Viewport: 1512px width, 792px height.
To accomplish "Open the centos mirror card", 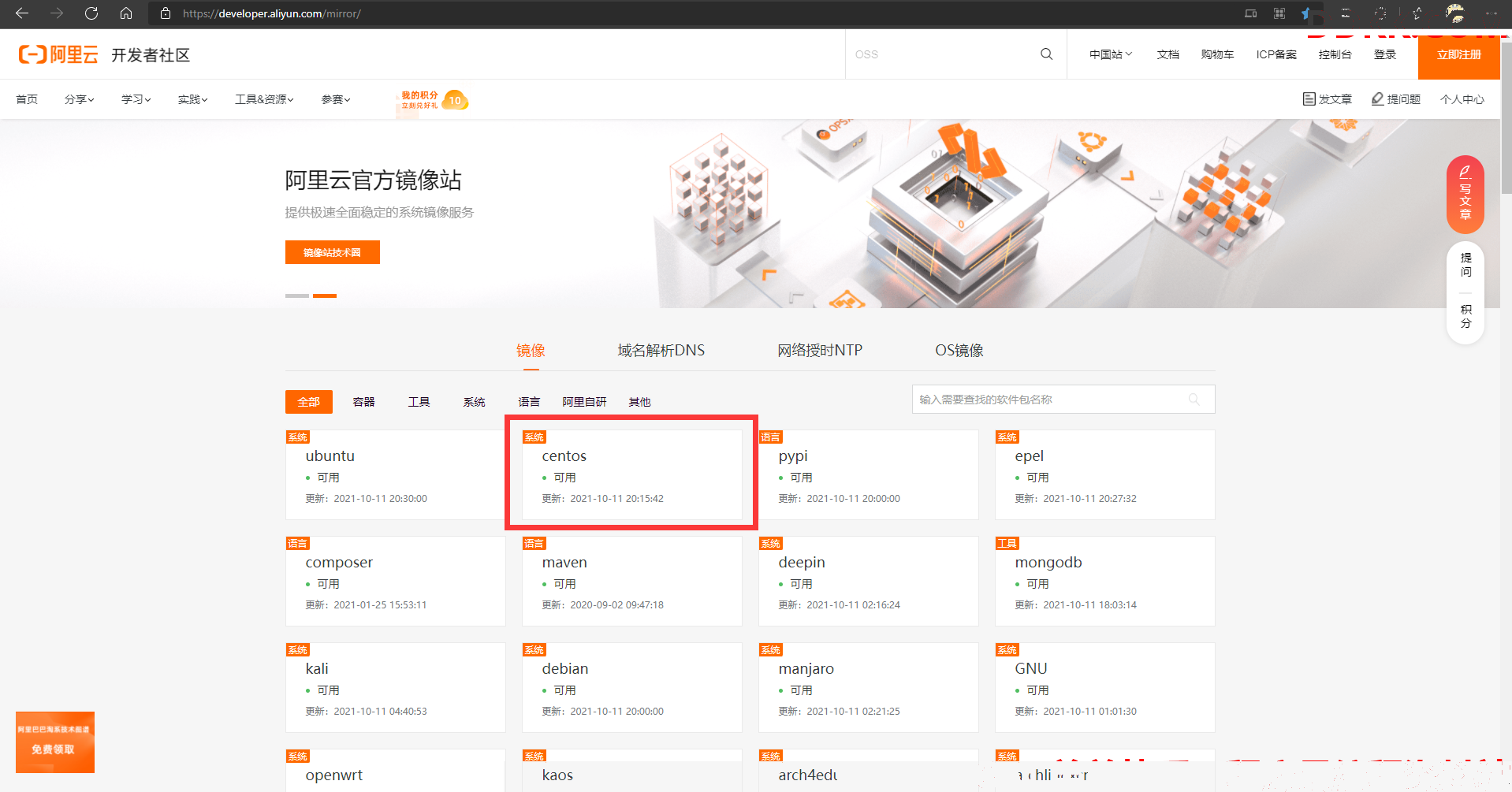I will tap(632, 474).
